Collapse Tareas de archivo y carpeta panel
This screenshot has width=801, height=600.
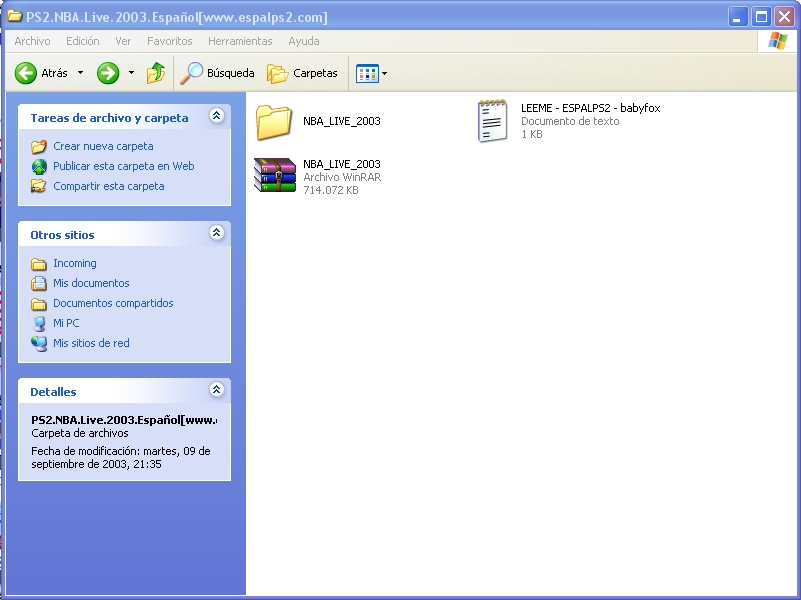[217, 116]
